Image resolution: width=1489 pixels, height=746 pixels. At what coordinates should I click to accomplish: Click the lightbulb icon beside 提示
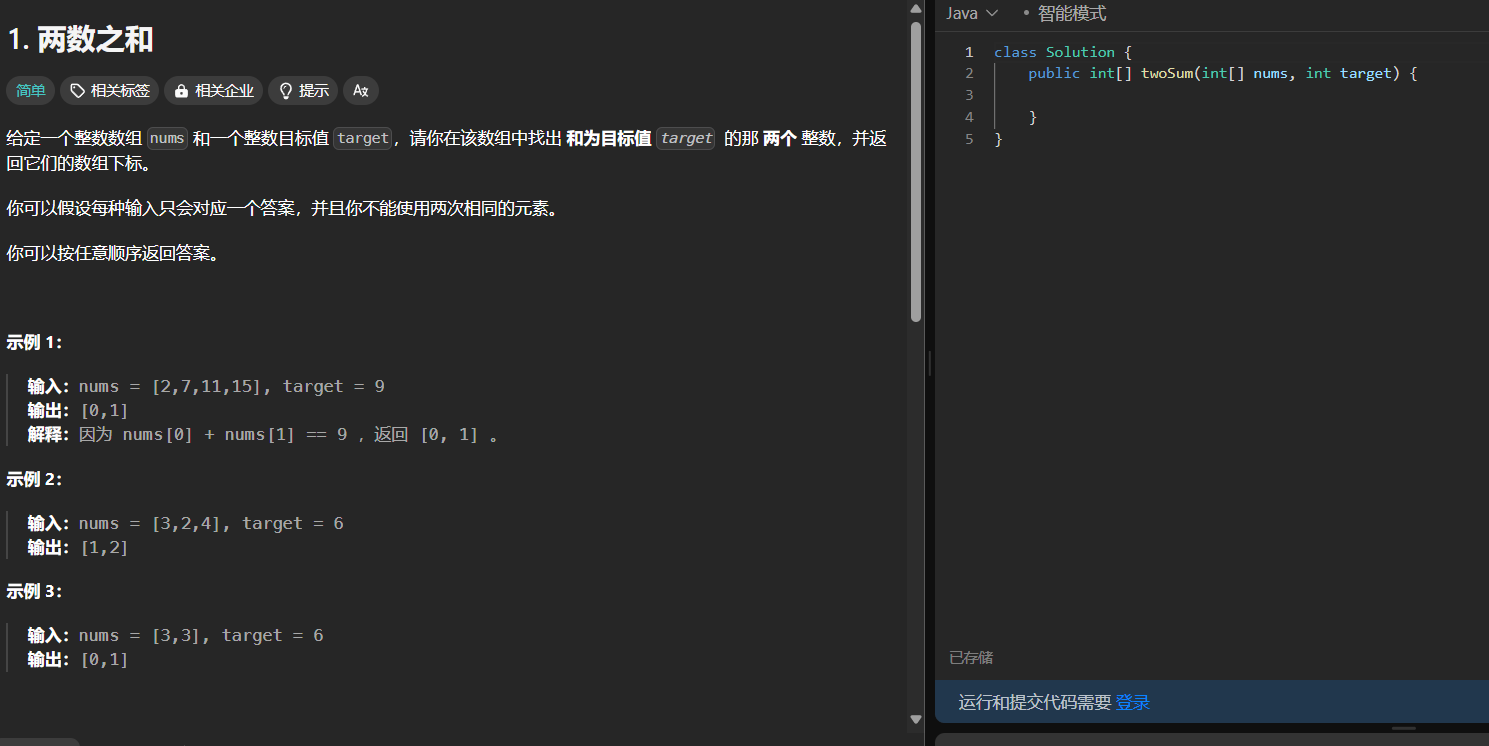(x=285, y=91)
